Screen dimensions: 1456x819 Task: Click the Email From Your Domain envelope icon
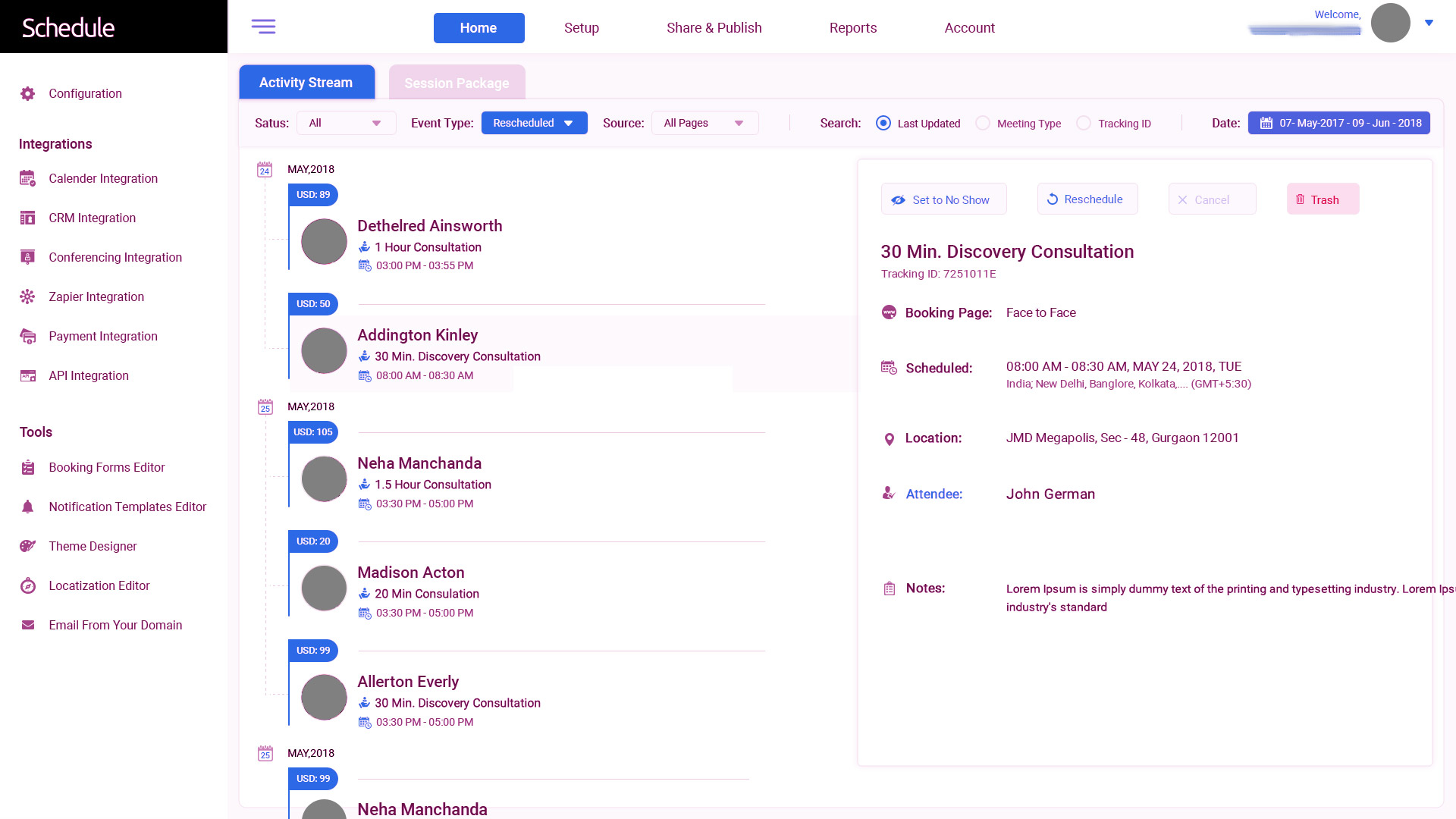click(x=28, y=625)
